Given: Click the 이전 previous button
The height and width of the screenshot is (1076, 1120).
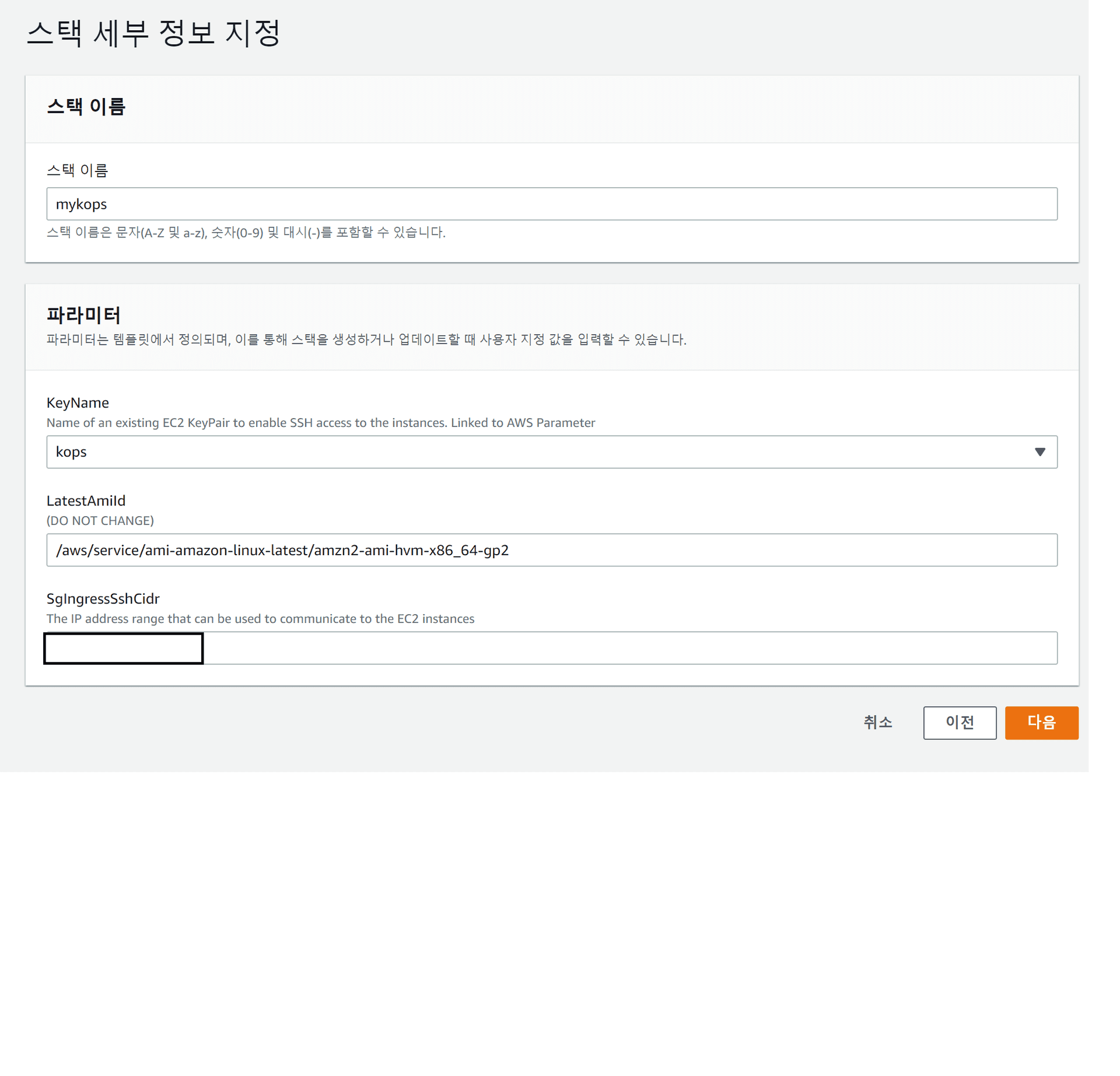Looking at the screenshot, I should [960, 723].
